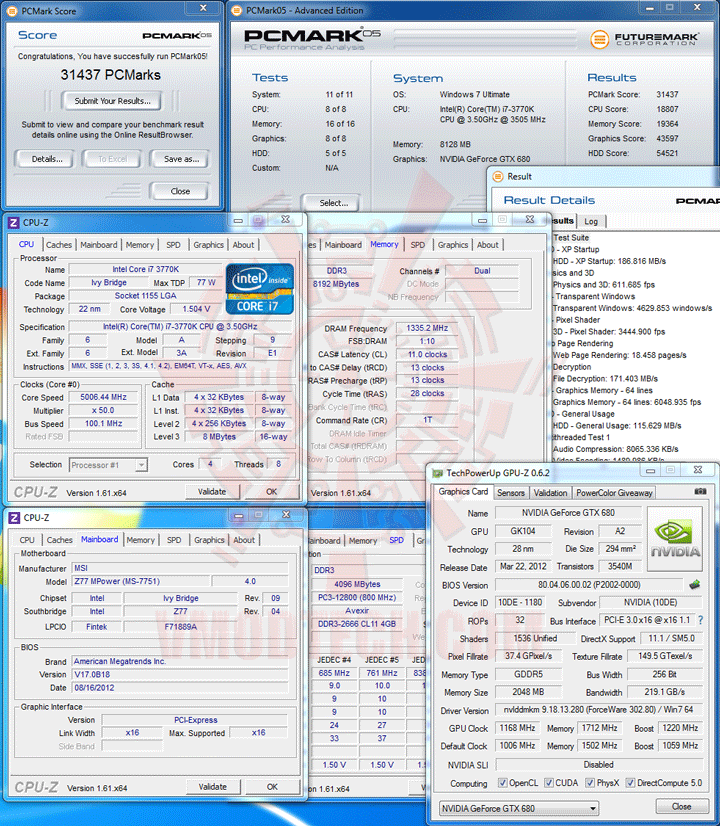Toggle the OpenCL checkbox in GPU-Z
Screen dimensions: 720x826
click(x=502, y=783)
